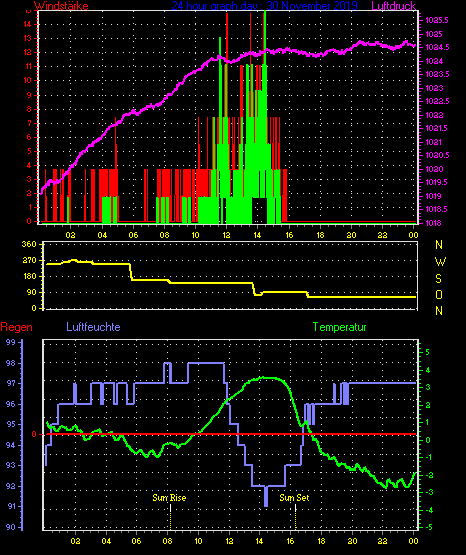Click pressure axis value 1020.5
Image resolution: width=466 pixels, height=555 pixels.
pyautogui.click(x=437, y=155)
